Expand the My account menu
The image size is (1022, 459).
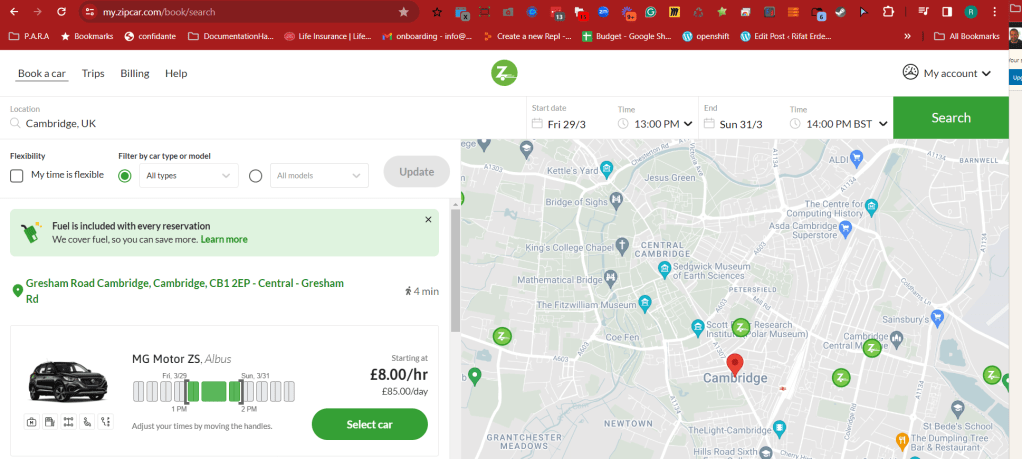pos(946,73)
